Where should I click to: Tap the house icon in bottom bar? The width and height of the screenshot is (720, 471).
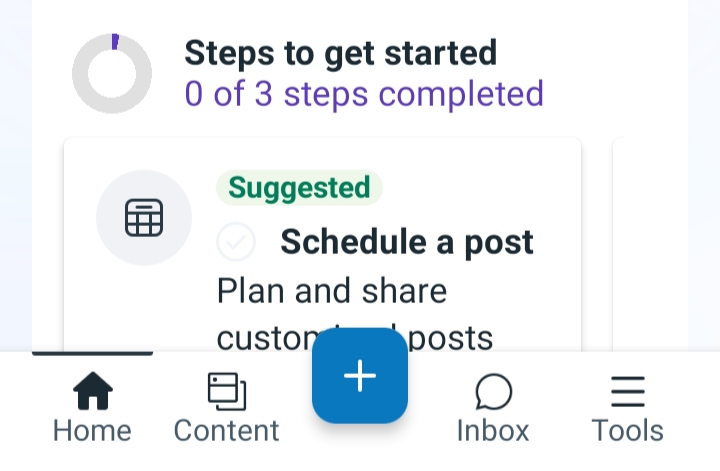pos(93,391)
